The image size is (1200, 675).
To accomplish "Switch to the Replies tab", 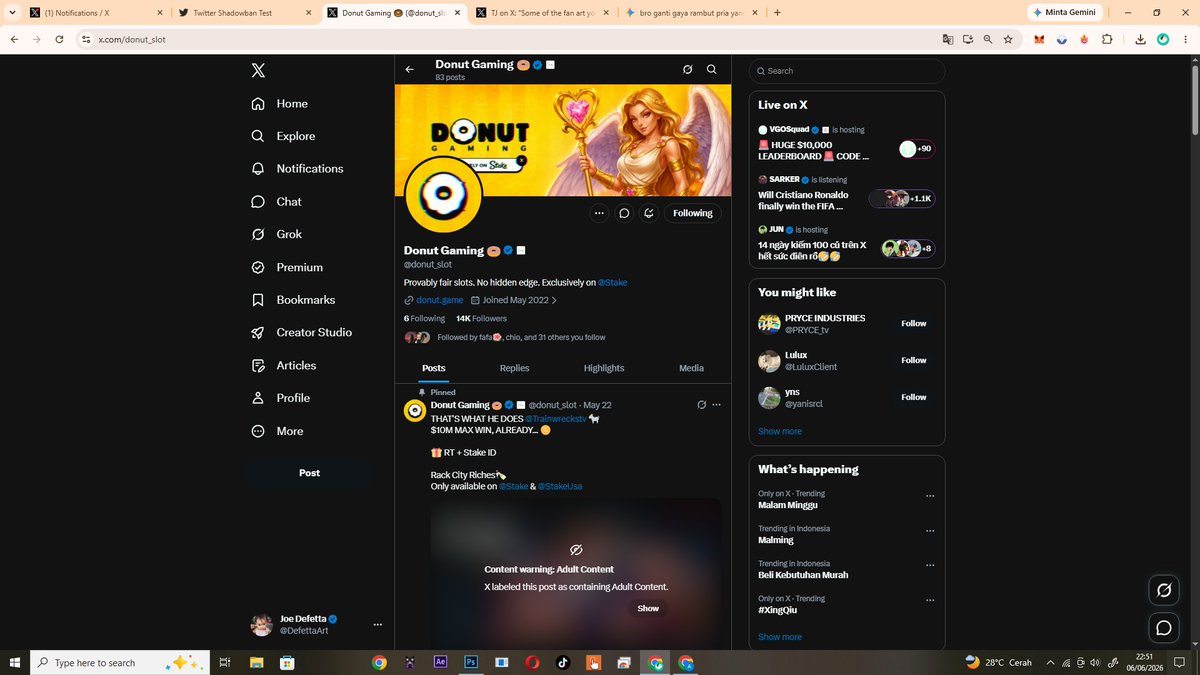I will coord(514,368).
